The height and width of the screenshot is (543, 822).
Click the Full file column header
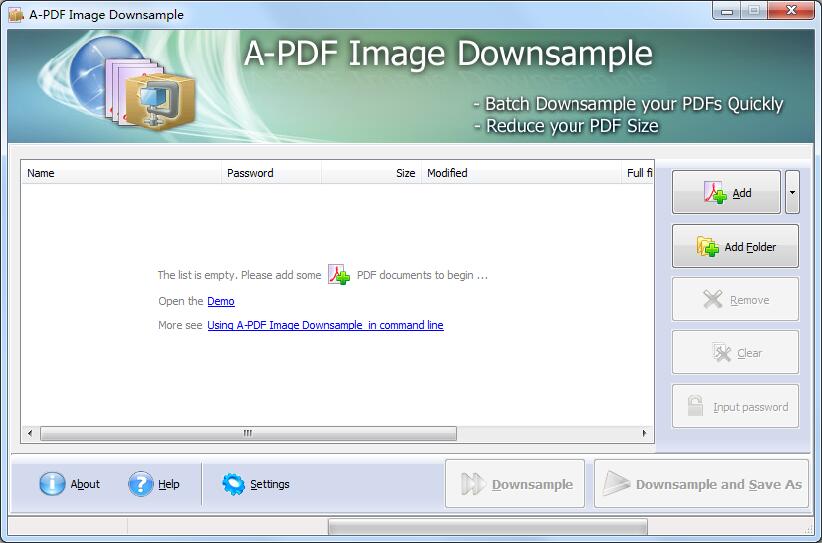(637, 173)
